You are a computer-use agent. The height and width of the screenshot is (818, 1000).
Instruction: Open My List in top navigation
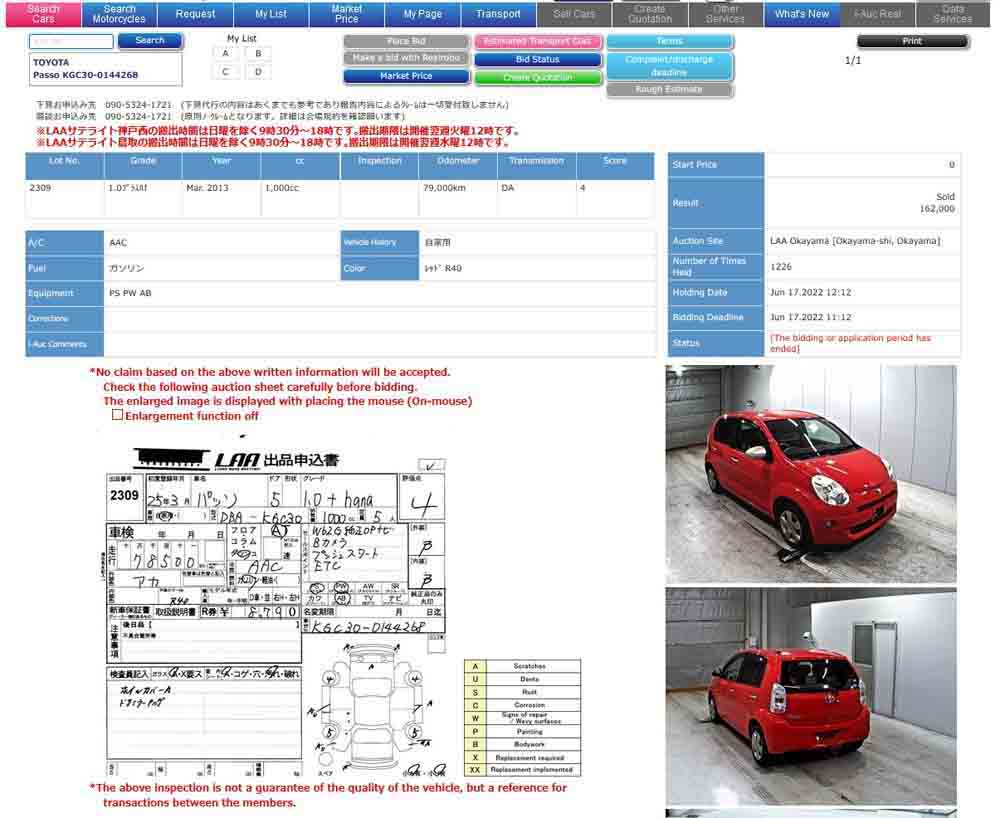[271, 13]
